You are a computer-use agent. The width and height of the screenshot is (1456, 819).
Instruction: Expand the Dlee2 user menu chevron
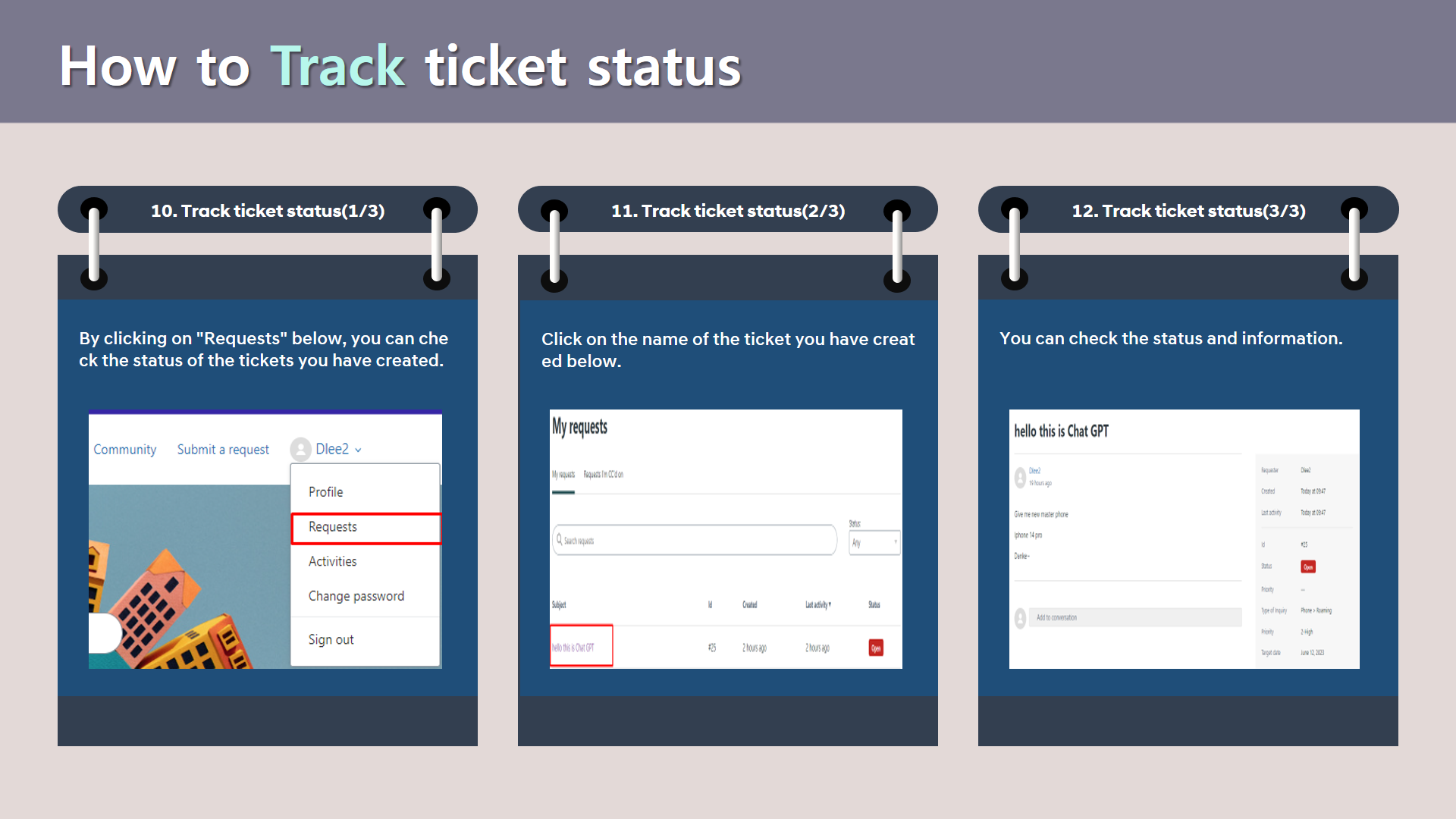click(x=359, y=450)
